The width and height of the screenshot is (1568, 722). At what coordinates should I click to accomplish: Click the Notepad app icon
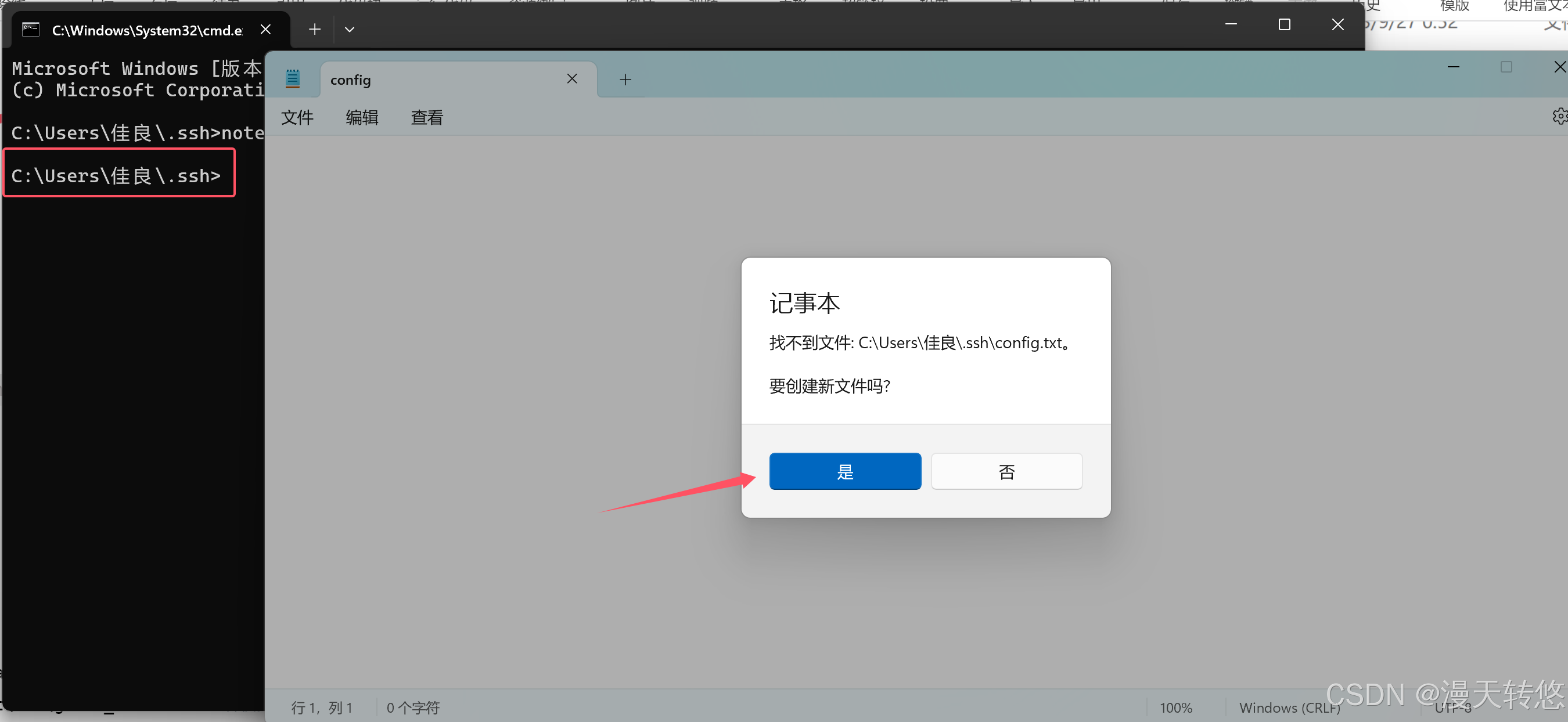(x=293, y=79)
